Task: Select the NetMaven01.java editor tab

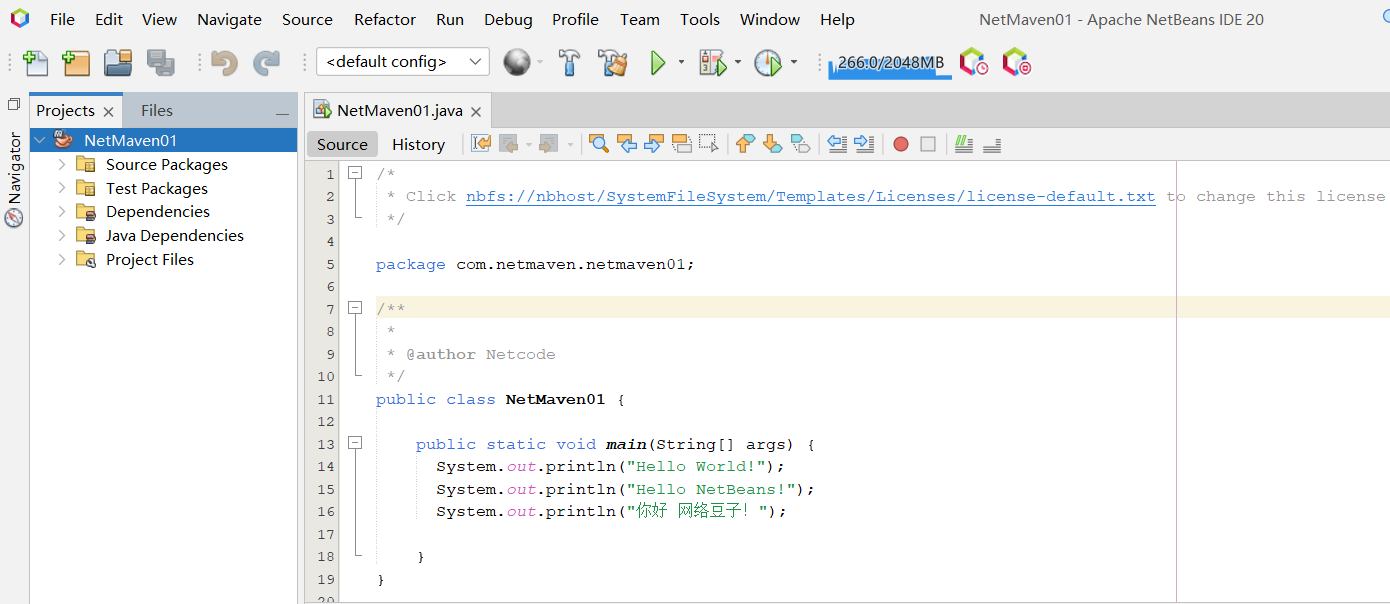Action: point(399,111)
